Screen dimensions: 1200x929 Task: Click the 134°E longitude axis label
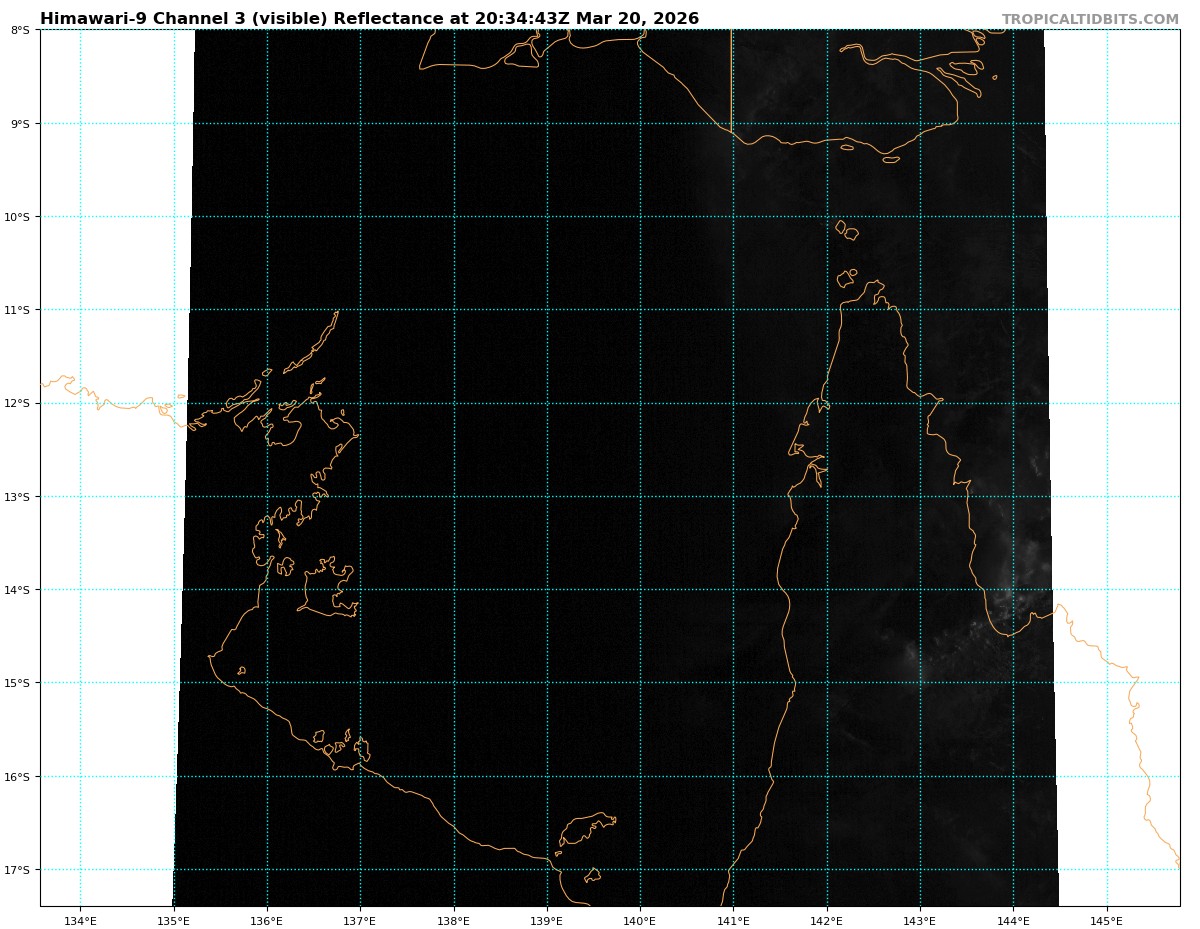click(80, 920)
